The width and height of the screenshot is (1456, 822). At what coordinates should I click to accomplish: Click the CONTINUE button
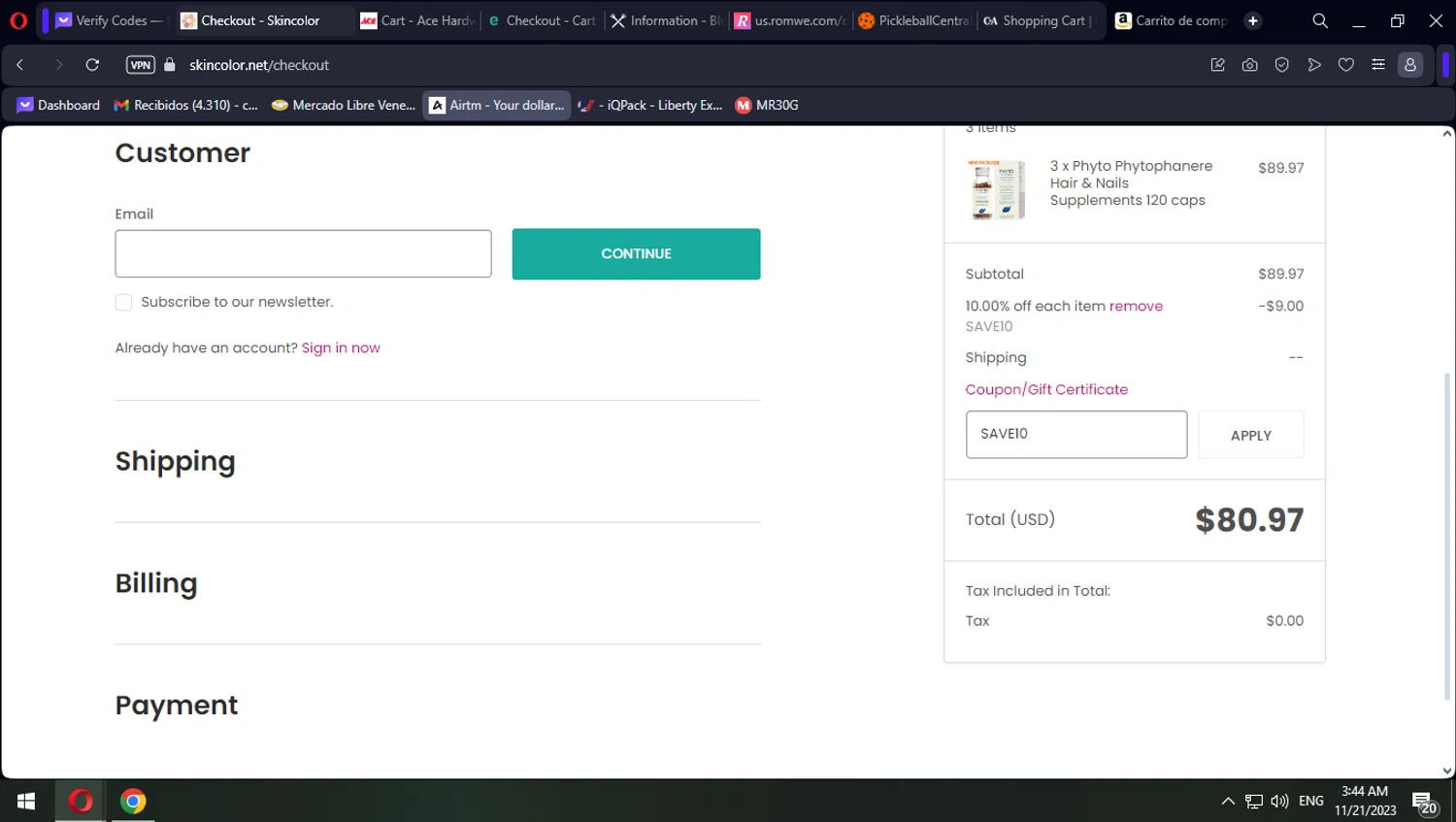[x=636, y=253]
